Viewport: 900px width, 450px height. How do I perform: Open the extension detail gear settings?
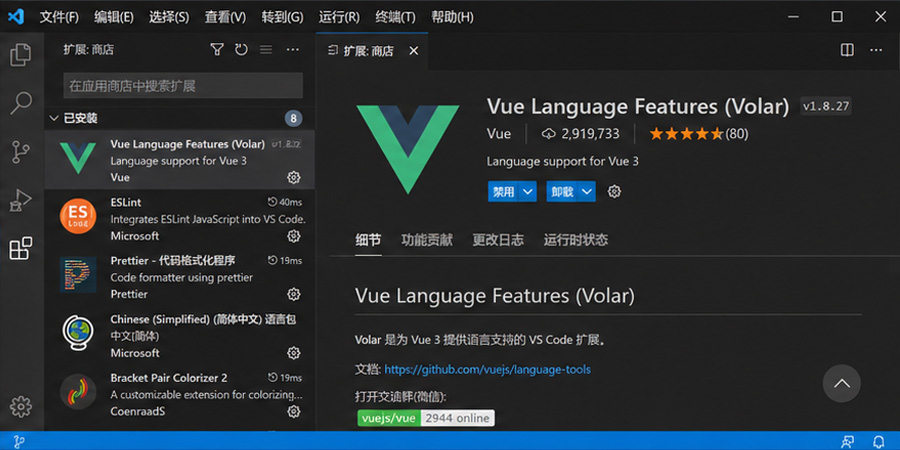614,192
